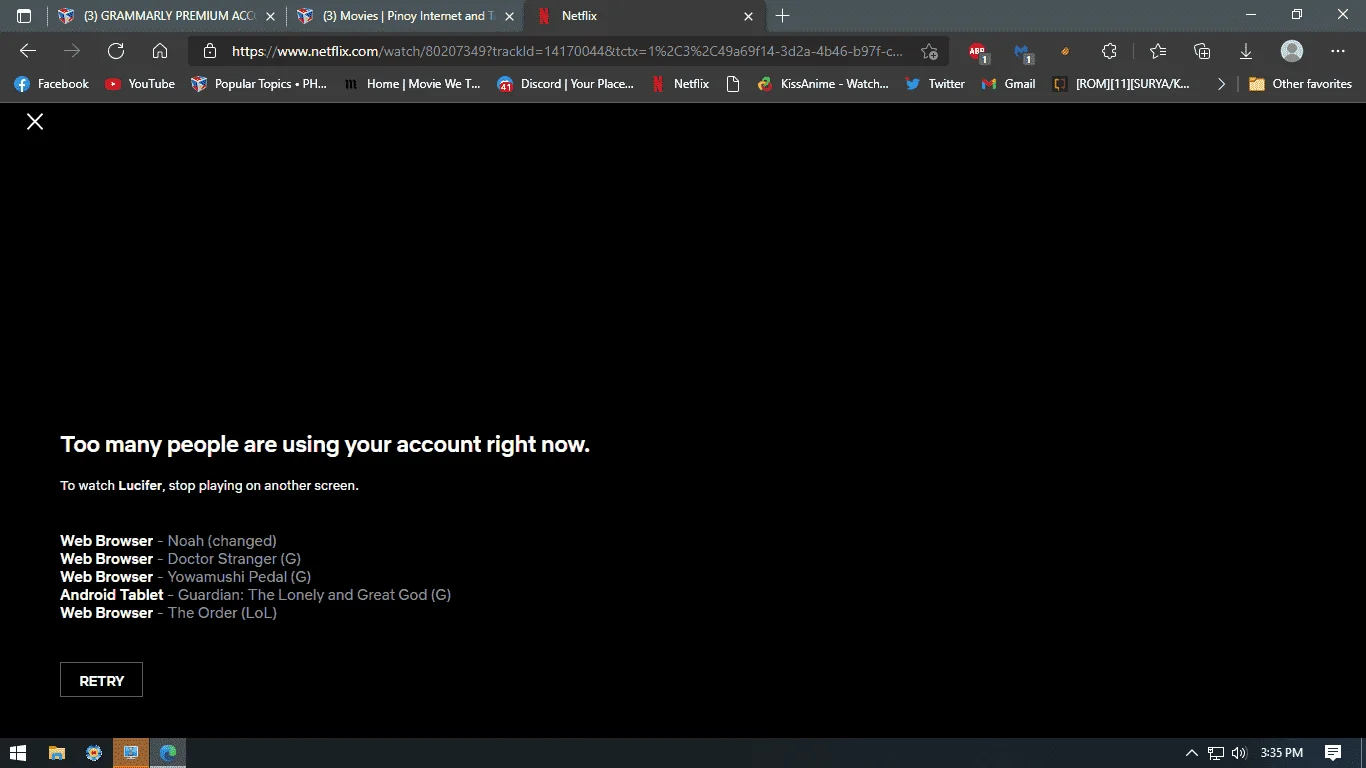Open Home Movie We T bookmark
1366x768 pixels.
click(x=411, y=84)
